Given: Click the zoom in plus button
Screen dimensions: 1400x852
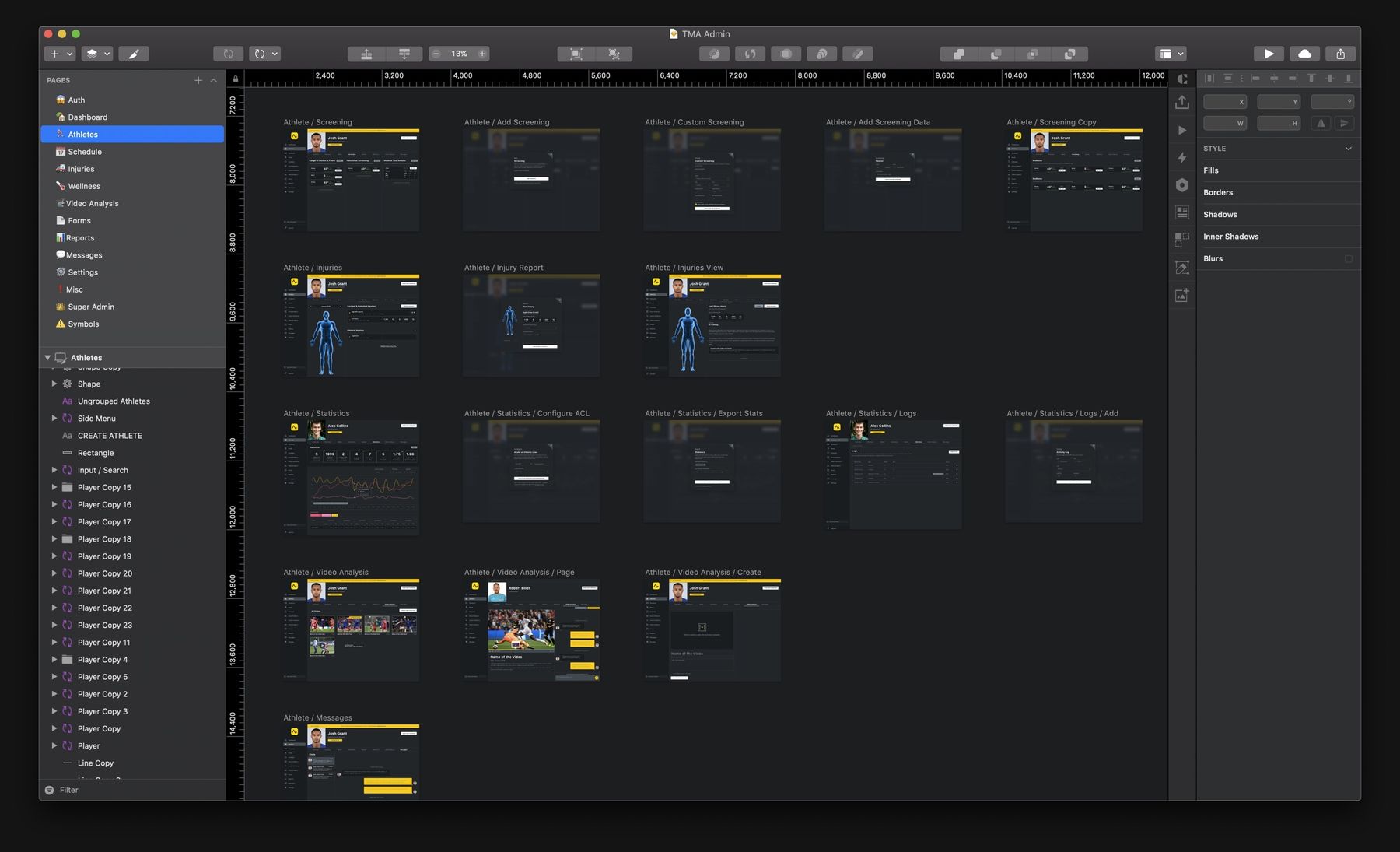Looking at the screenshot, I should pyautogui.click(x=482, y=54).
